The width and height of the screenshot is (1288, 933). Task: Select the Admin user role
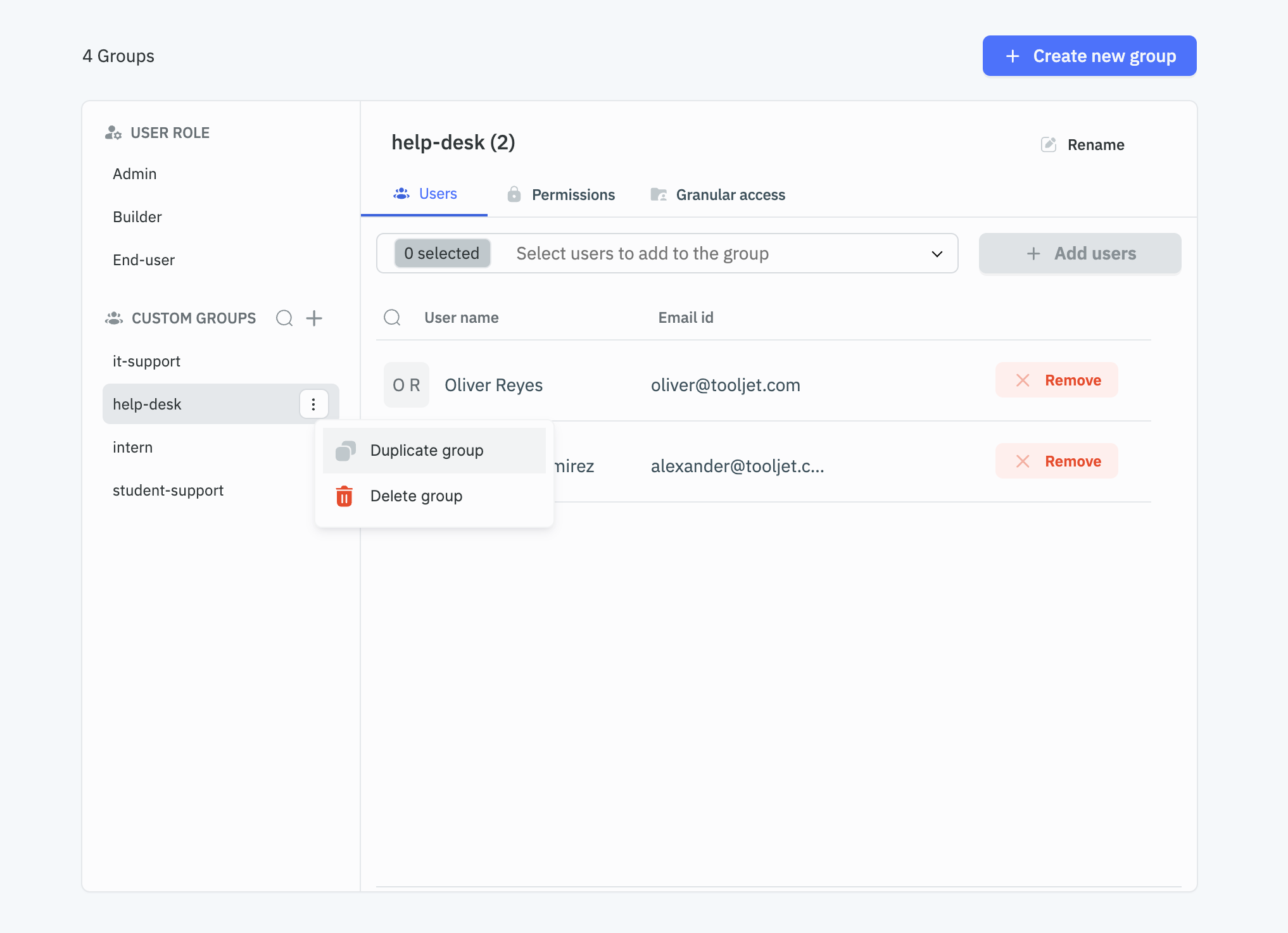(134, 174)
